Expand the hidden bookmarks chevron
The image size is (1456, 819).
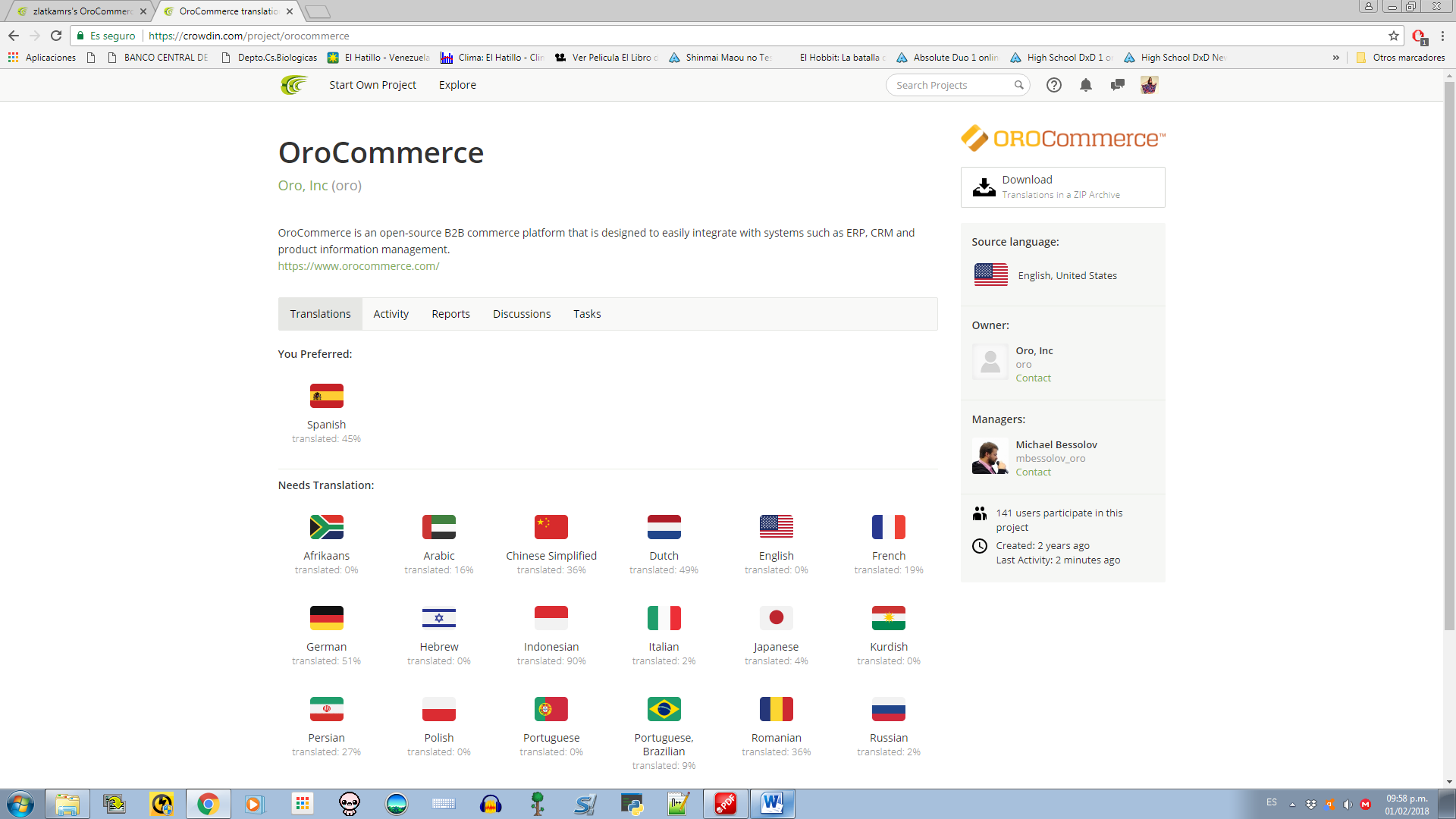coord(1336,58)
